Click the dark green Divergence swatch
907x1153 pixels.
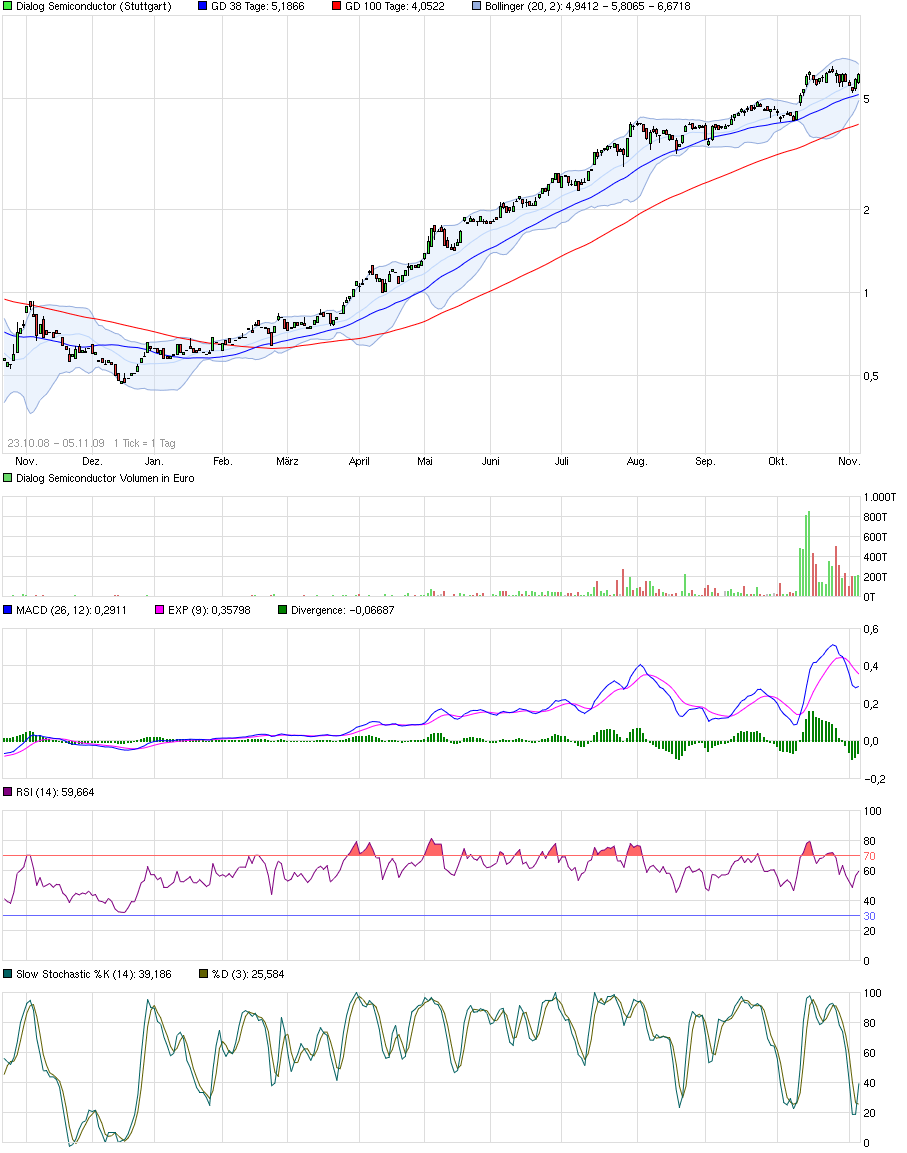282,610
